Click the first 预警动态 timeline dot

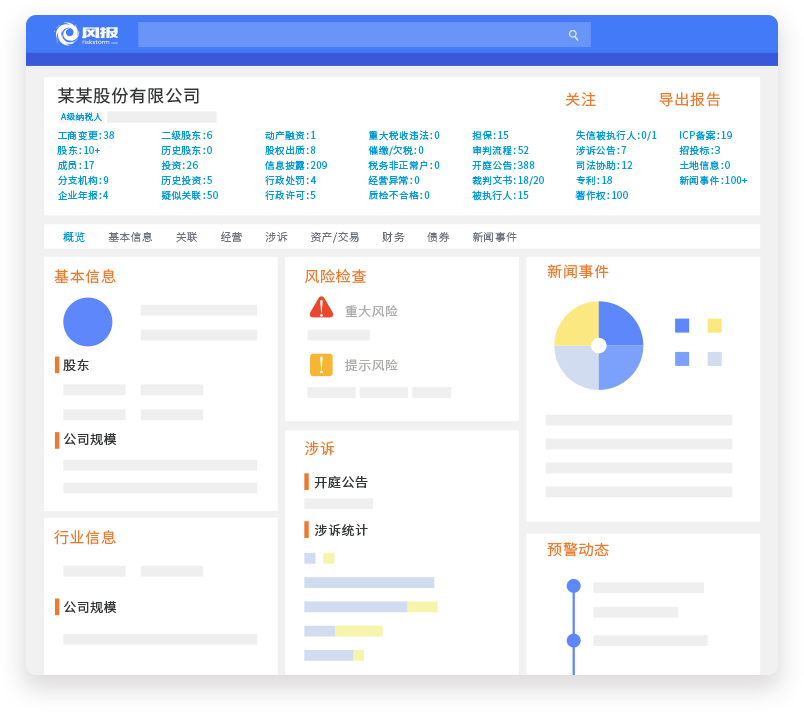[573, 586]
